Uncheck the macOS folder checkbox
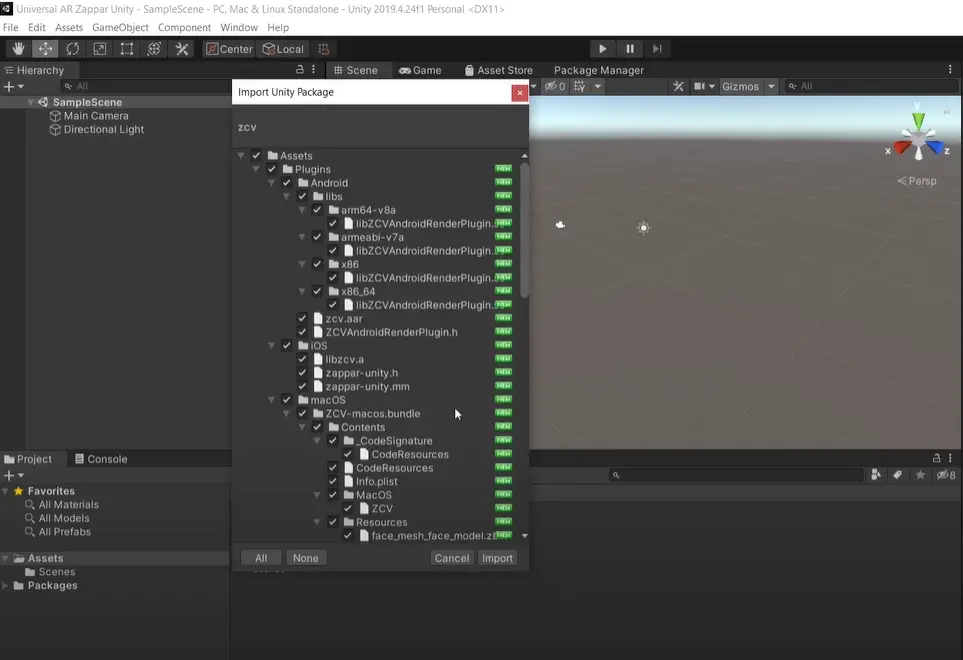Image resolution: width=963 pixels, height=660 pixels. pyautogui.click(x=287, y=400)
